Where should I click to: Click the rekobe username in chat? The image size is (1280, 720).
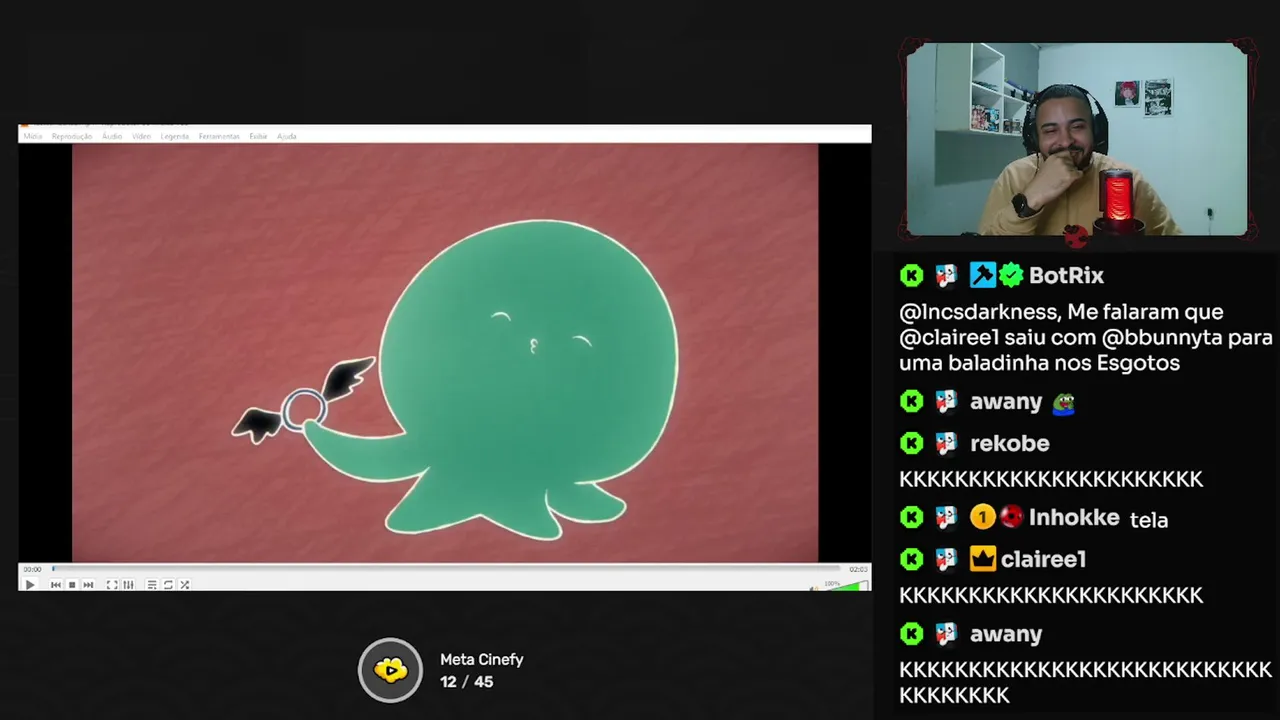[1009, 443]
